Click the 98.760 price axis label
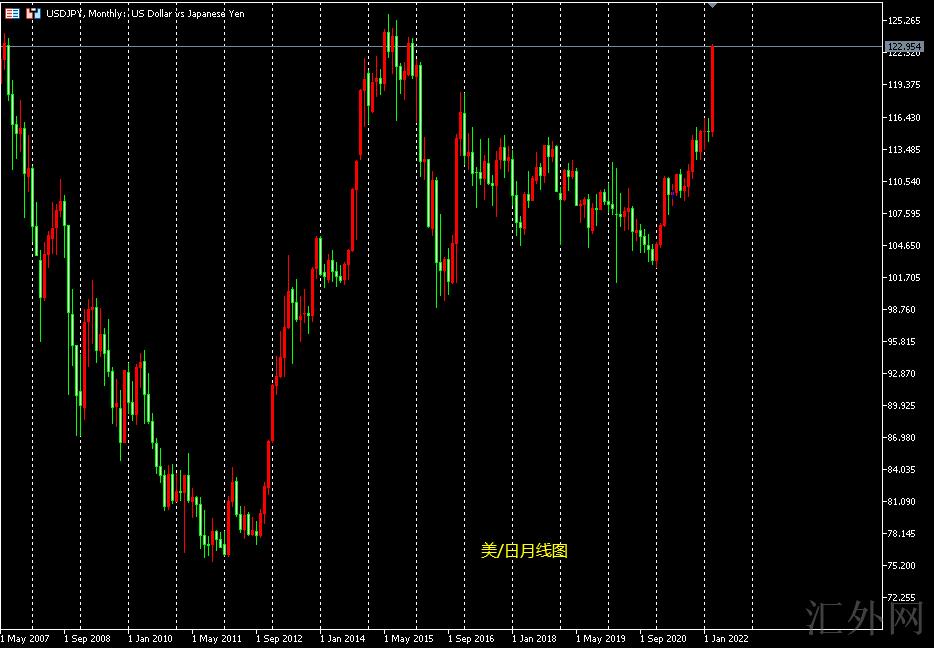The width and height of the screenshot is (934, 648). [903, 309]
